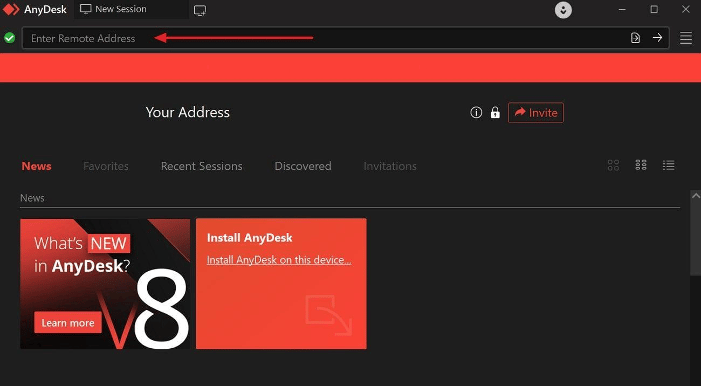The height and width of the screenshot is (386, 702).
Task: Close the AnyDesk window
Action: click(x=685, y=9)
